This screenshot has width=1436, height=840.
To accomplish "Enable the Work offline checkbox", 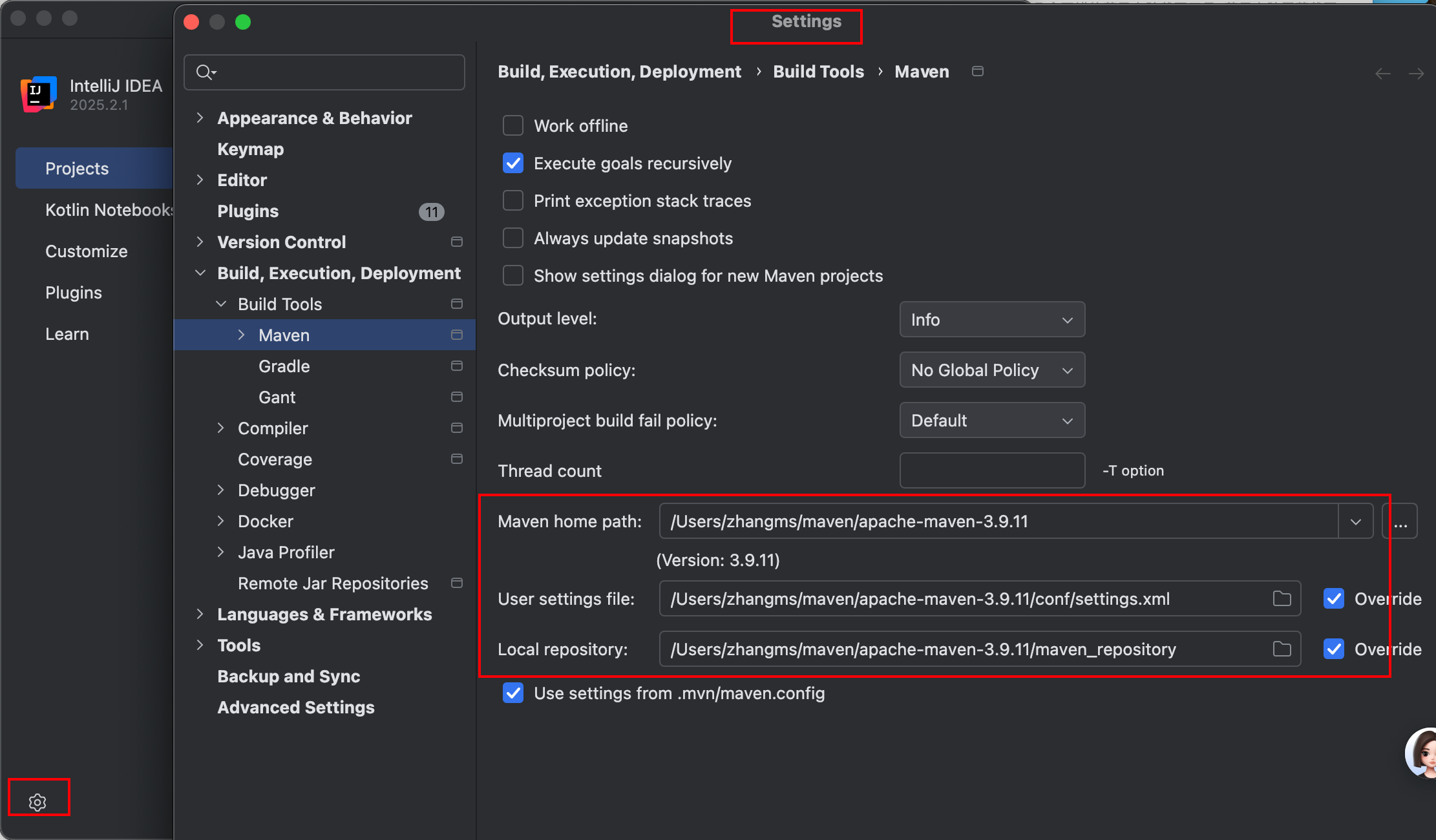I will pos(513,125).
